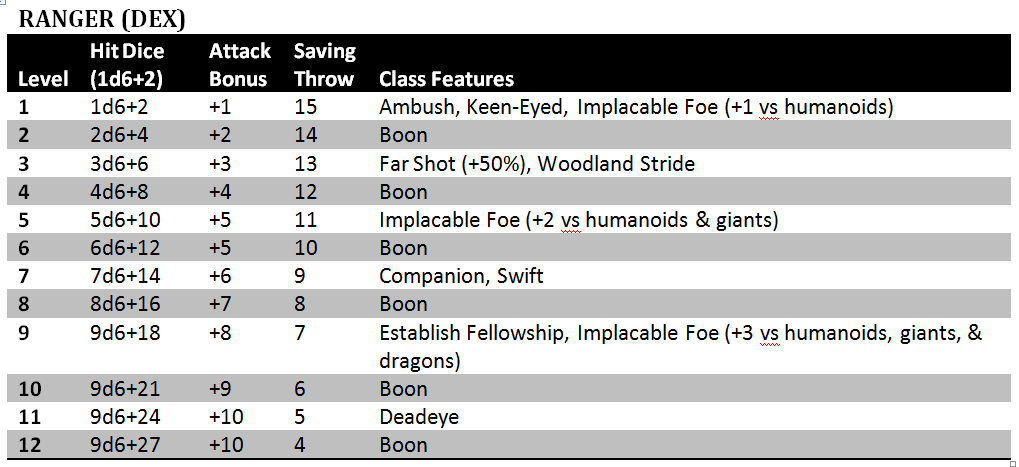Click the underlined 'vs' in level 5 row
This screenshot has width=1019, height=467.
(571, 220)
